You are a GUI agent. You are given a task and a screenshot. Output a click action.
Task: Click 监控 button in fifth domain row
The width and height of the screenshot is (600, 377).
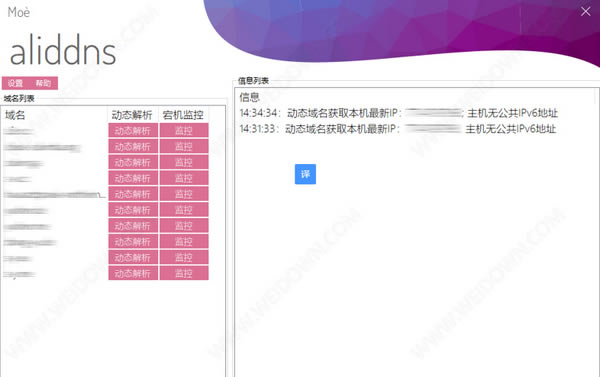(x=184, y=194)
